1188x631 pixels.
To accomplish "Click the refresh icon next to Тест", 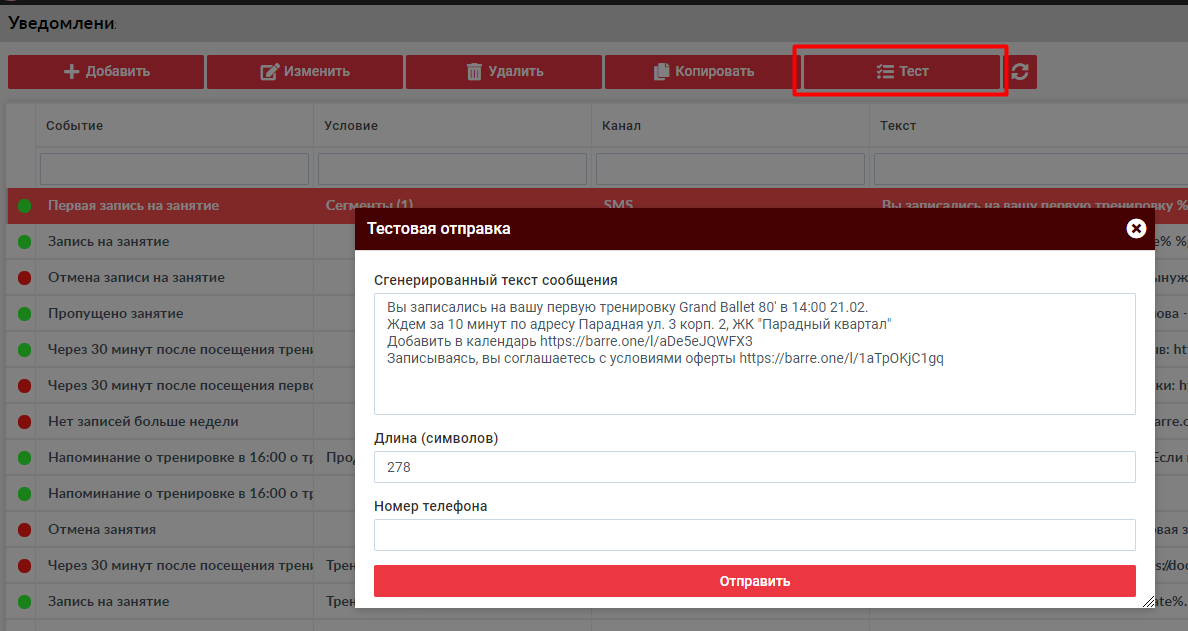I will tap(1020, 72).
